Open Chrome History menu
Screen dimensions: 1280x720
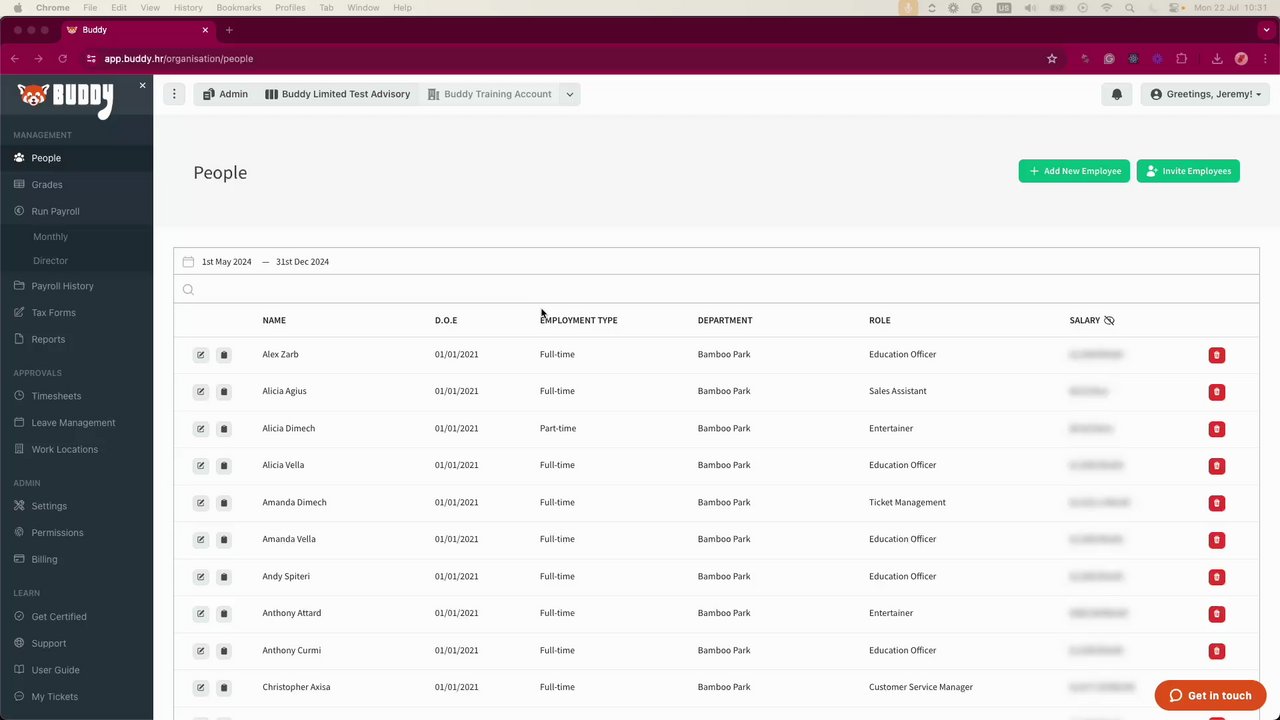pyautogui.click(x=188, y=8)
